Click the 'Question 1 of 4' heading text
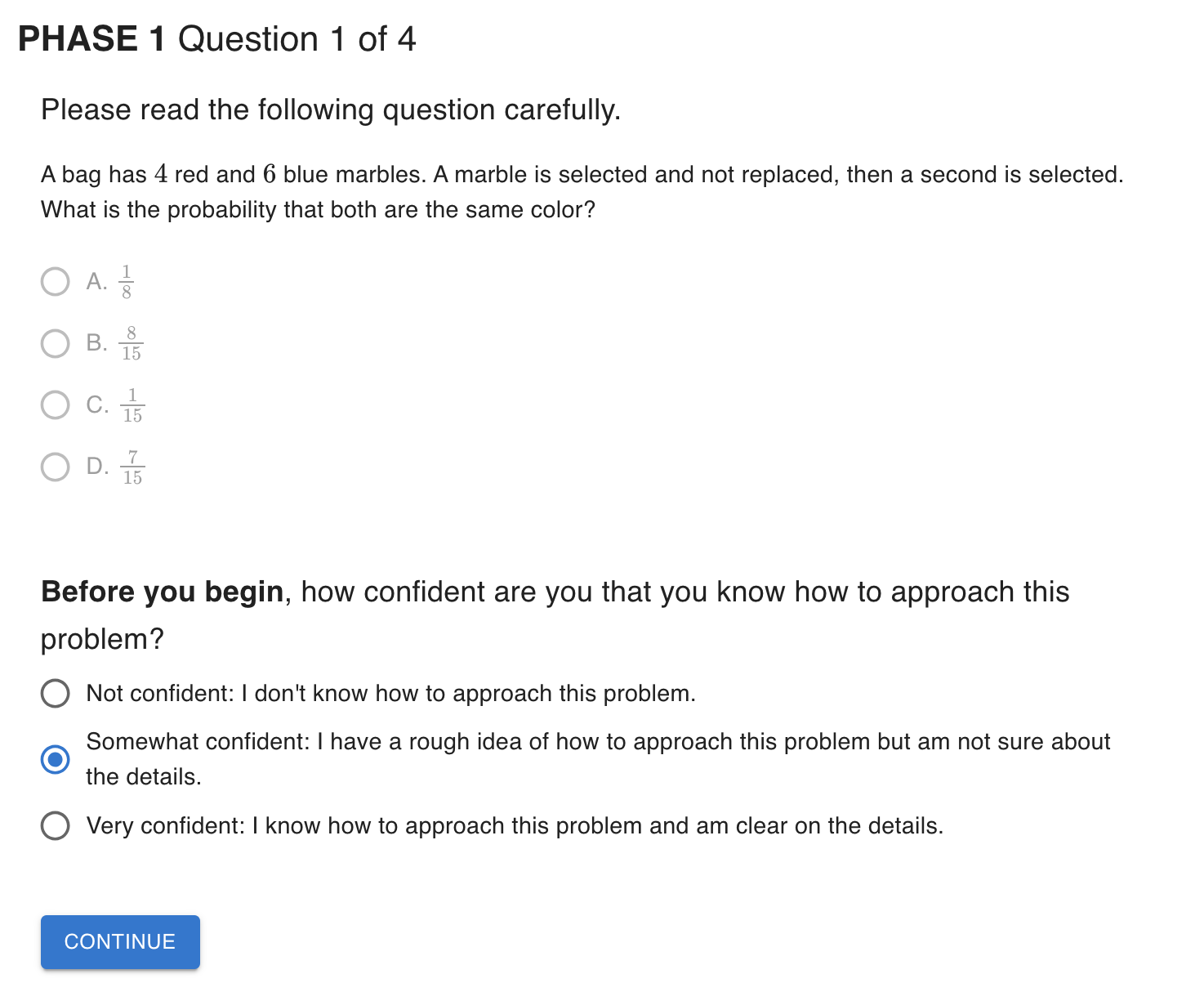This screenshot has height=992, width=1204. [297, 39]
